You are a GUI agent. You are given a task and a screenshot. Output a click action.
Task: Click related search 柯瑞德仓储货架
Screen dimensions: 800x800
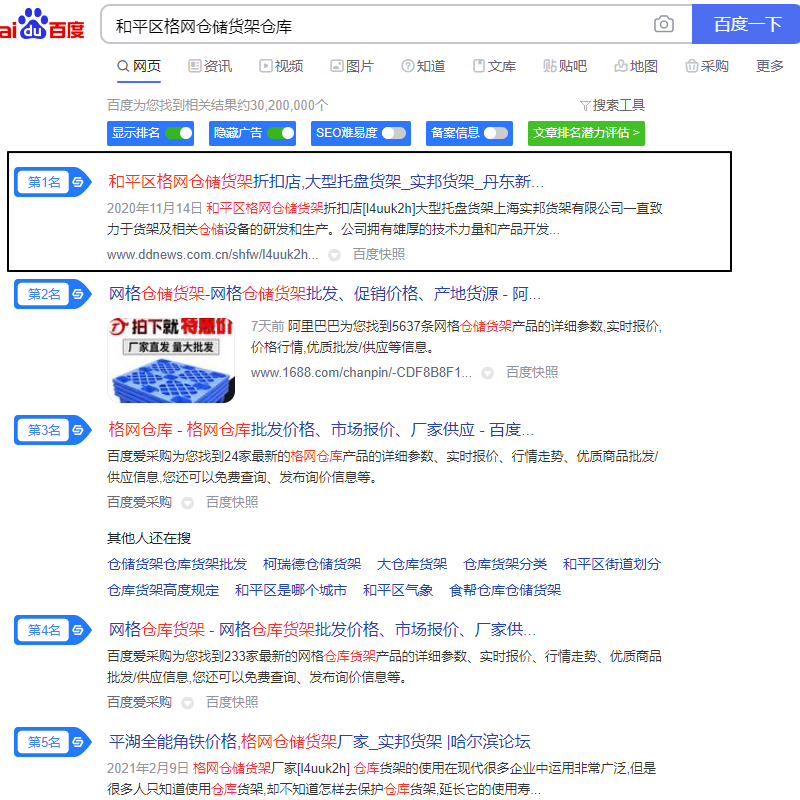coord(312,564)
